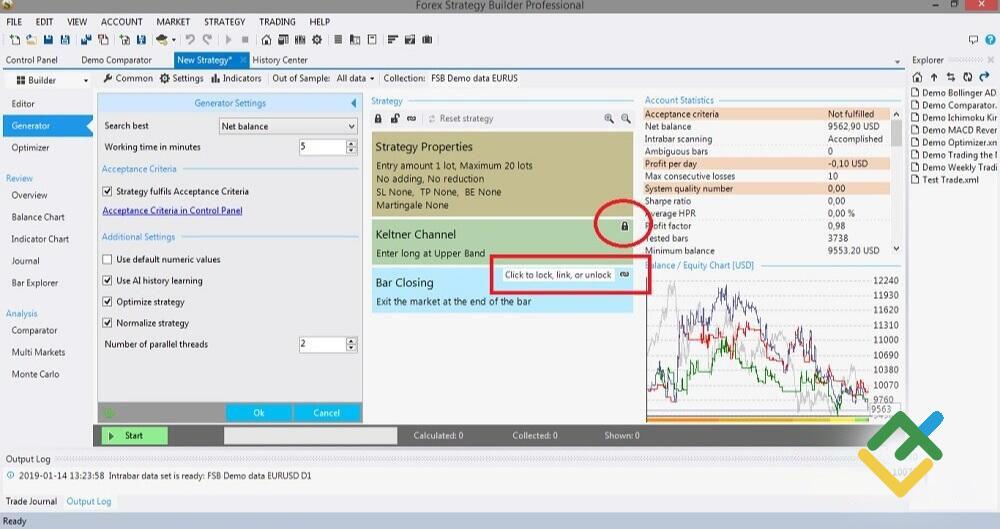Click the link icon on Bar Closing slot

[625, 274]
